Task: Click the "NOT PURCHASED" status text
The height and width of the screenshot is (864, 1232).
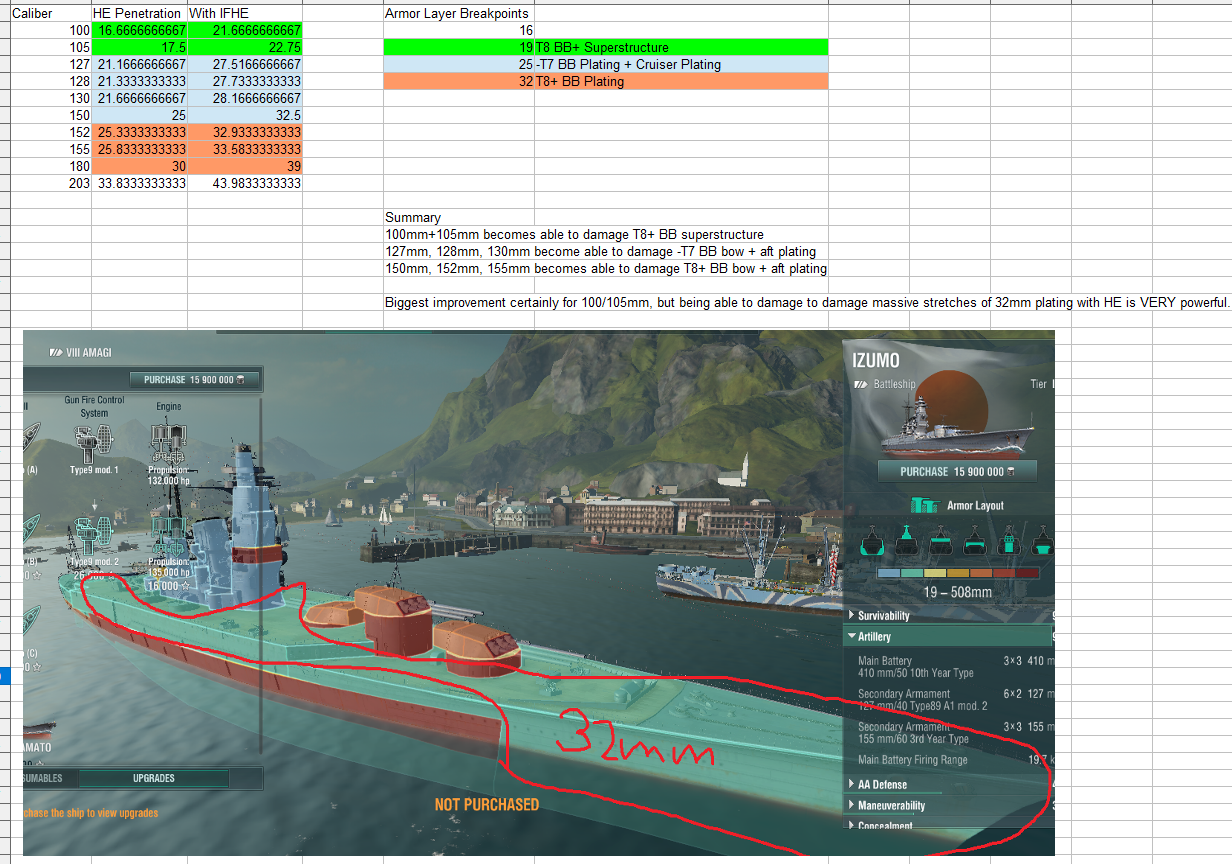Action: (487, 805)
